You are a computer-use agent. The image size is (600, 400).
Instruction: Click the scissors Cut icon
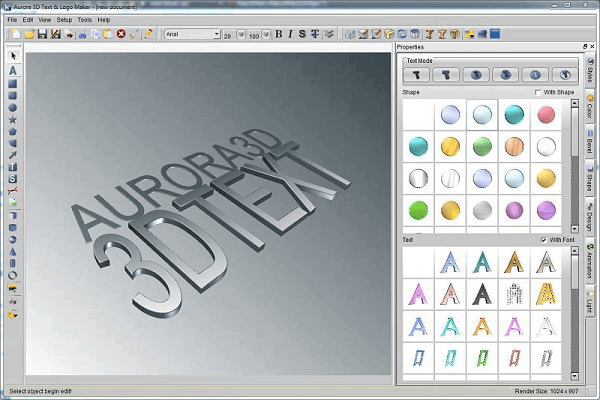pos(83,34)
